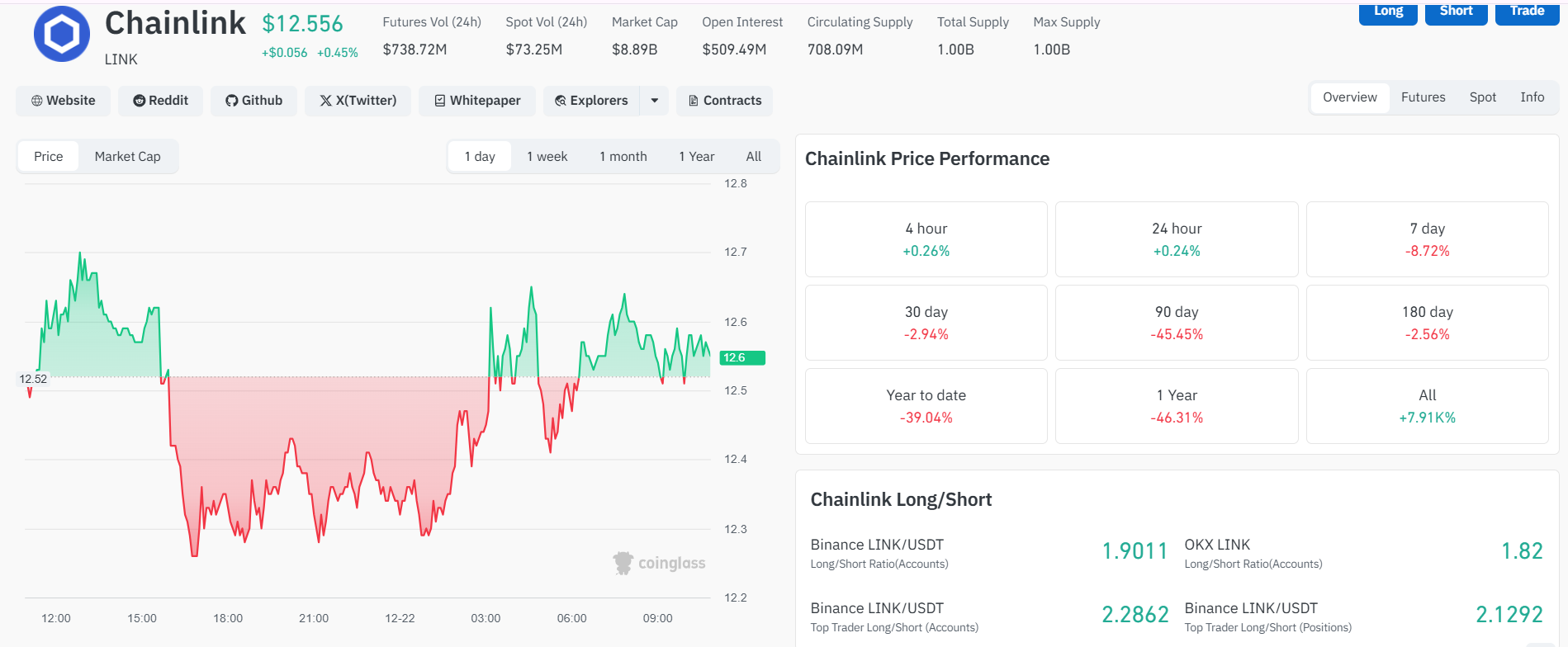Expand the Explorers dropdown arrow
The image size is (1568, 647).
point(655,101)
